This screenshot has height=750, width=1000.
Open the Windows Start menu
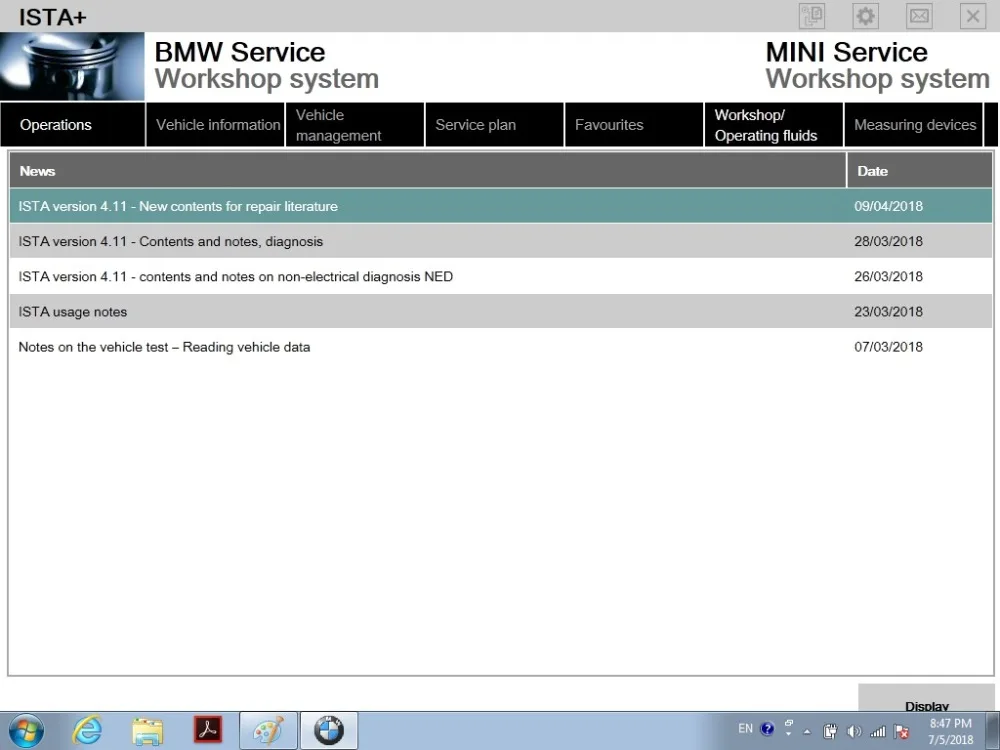tap(26, 731)
